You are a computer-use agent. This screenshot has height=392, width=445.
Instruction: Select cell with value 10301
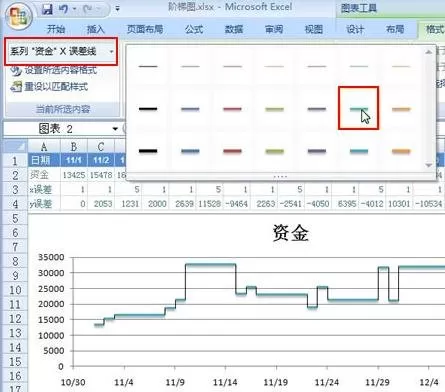pyautogui.click(x=399, y=203)
